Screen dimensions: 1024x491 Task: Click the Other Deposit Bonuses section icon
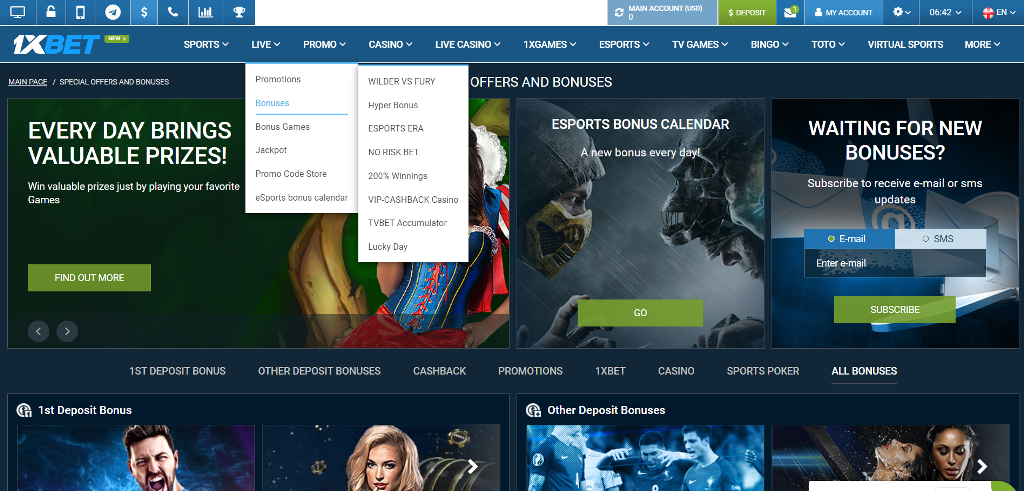(x=534, y=410)
